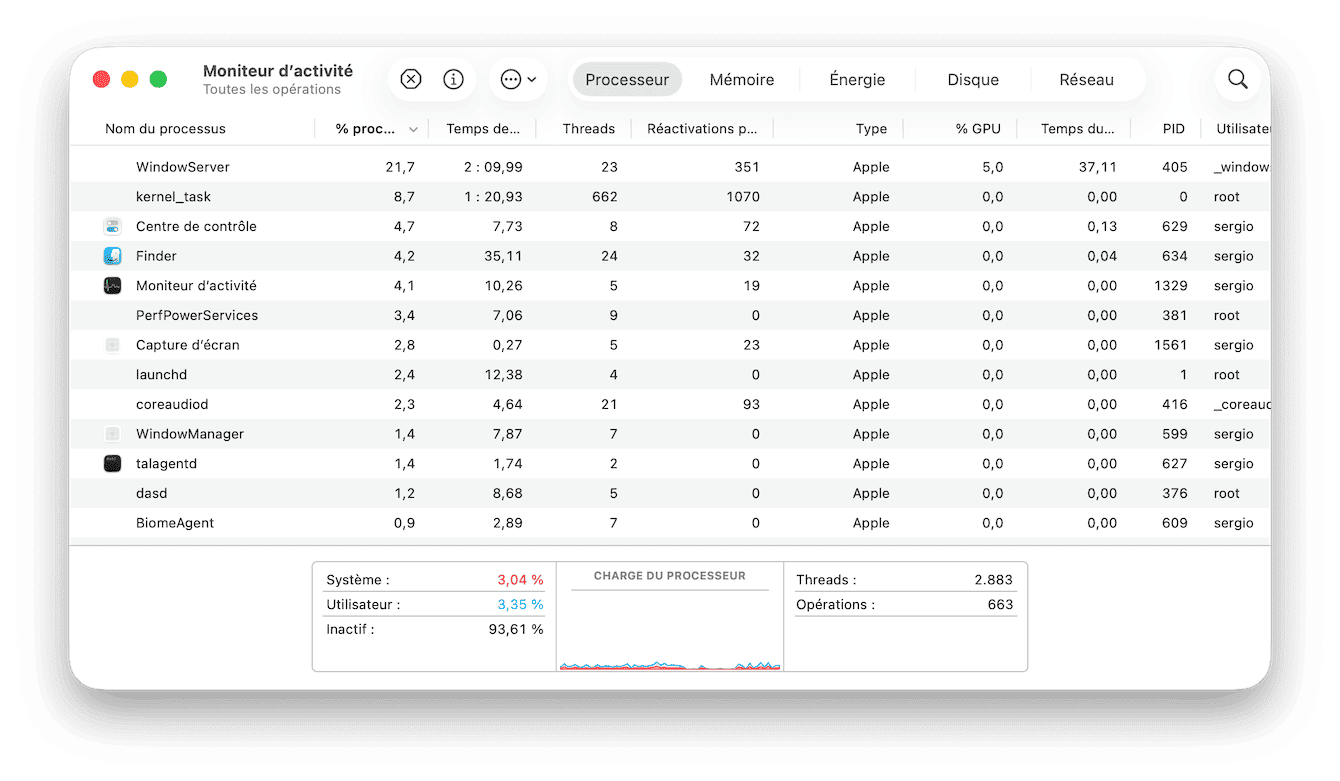
Task: Click the Finder process name text
Action: [156, 256]
